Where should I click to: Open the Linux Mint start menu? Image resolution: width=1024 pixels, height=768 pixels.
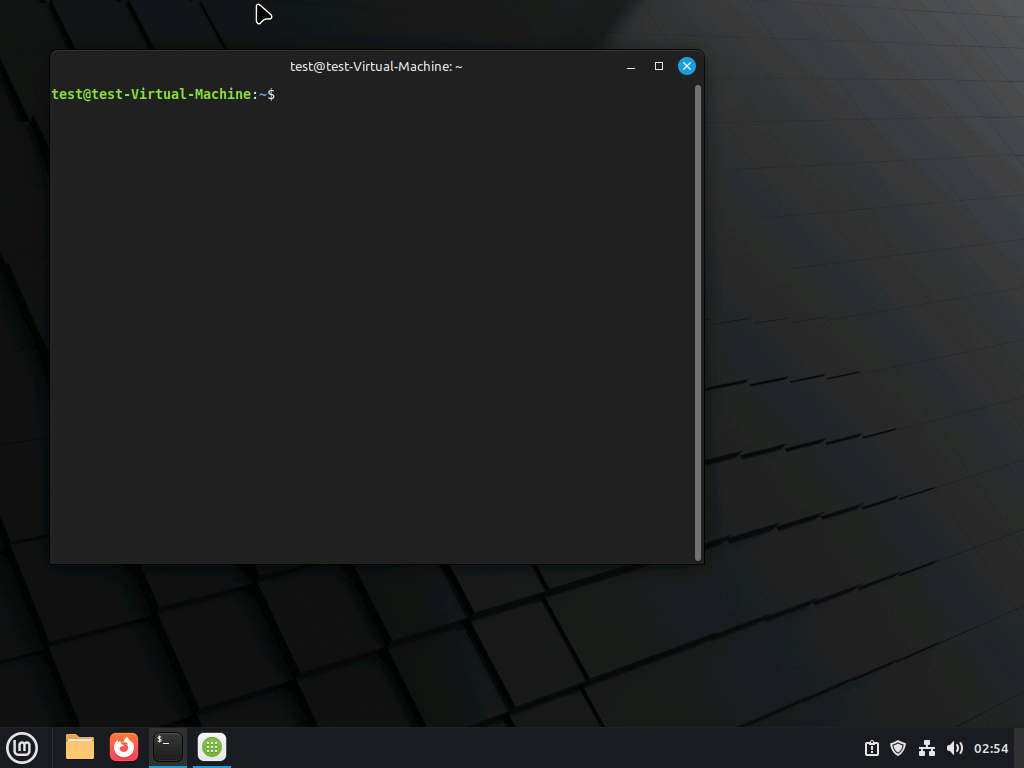pos(22,747)
